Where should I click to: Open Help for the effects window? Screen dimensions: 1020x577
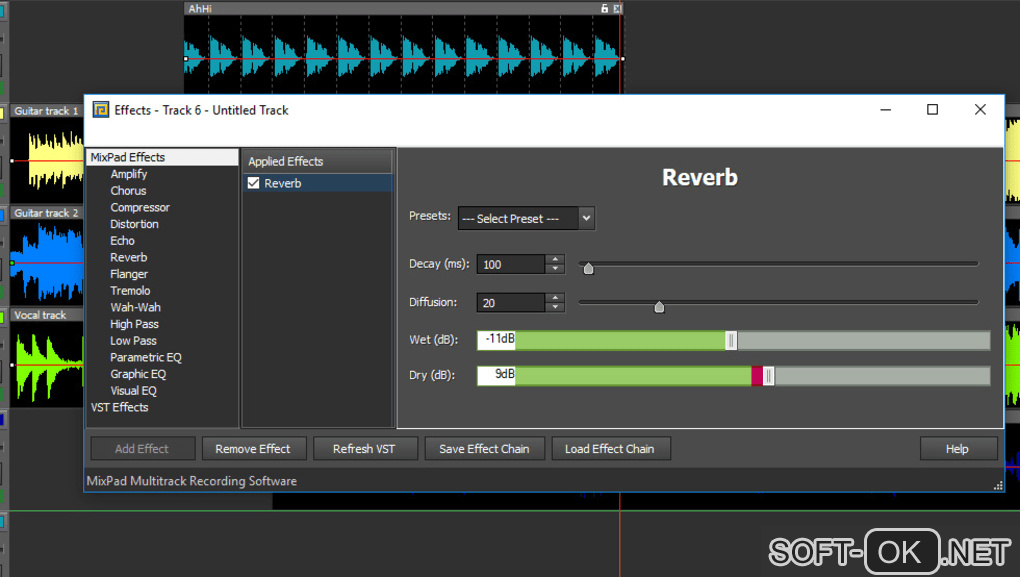pos(958,449)
